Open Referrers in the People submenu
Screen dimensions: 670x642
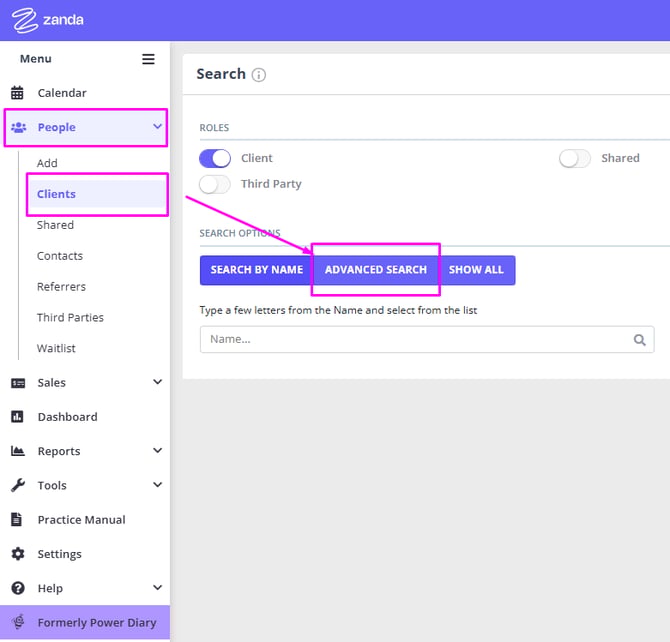click(x=61, y=287)
